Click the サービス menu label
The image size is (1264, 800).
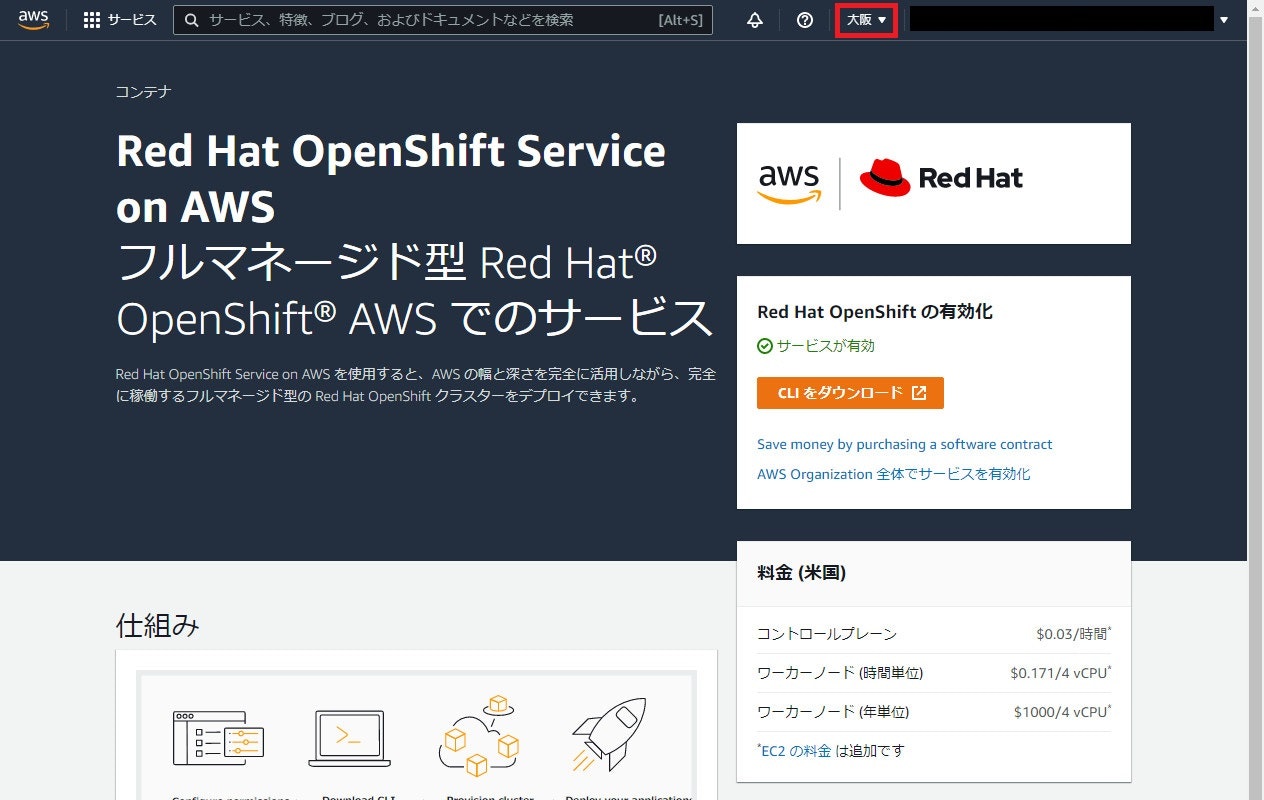pyautogui.click(x=132, y=20)
